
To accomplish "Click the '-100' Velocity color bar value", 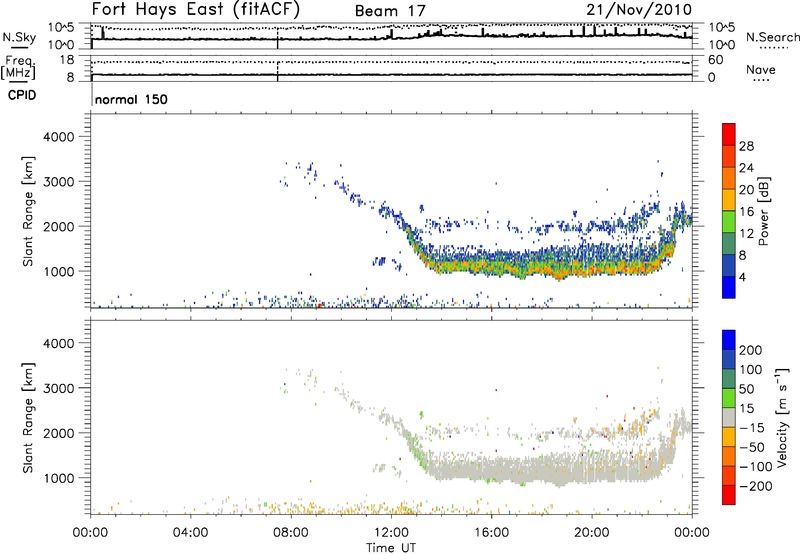I will click(755, 466).
